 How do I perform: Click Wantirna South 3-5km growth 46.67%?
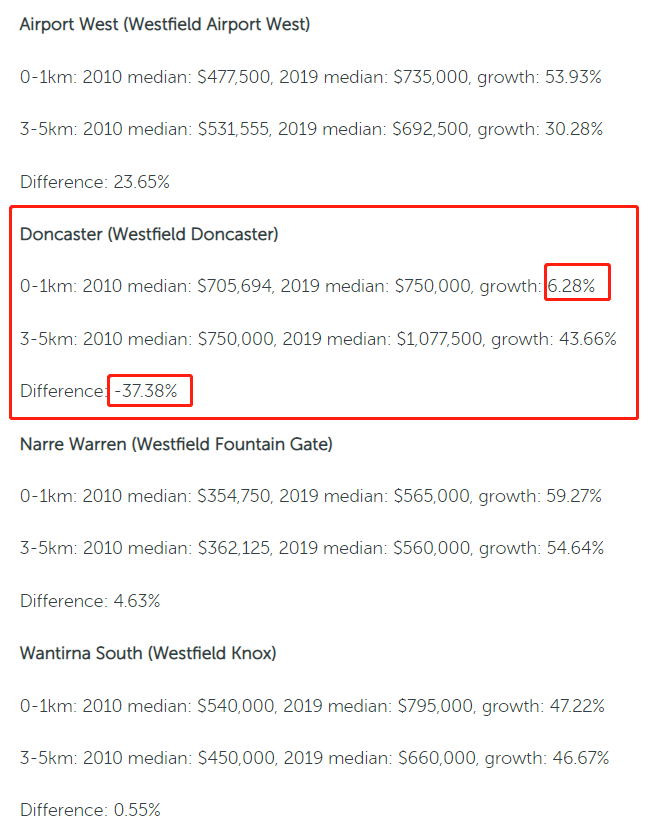coord(581,758)
